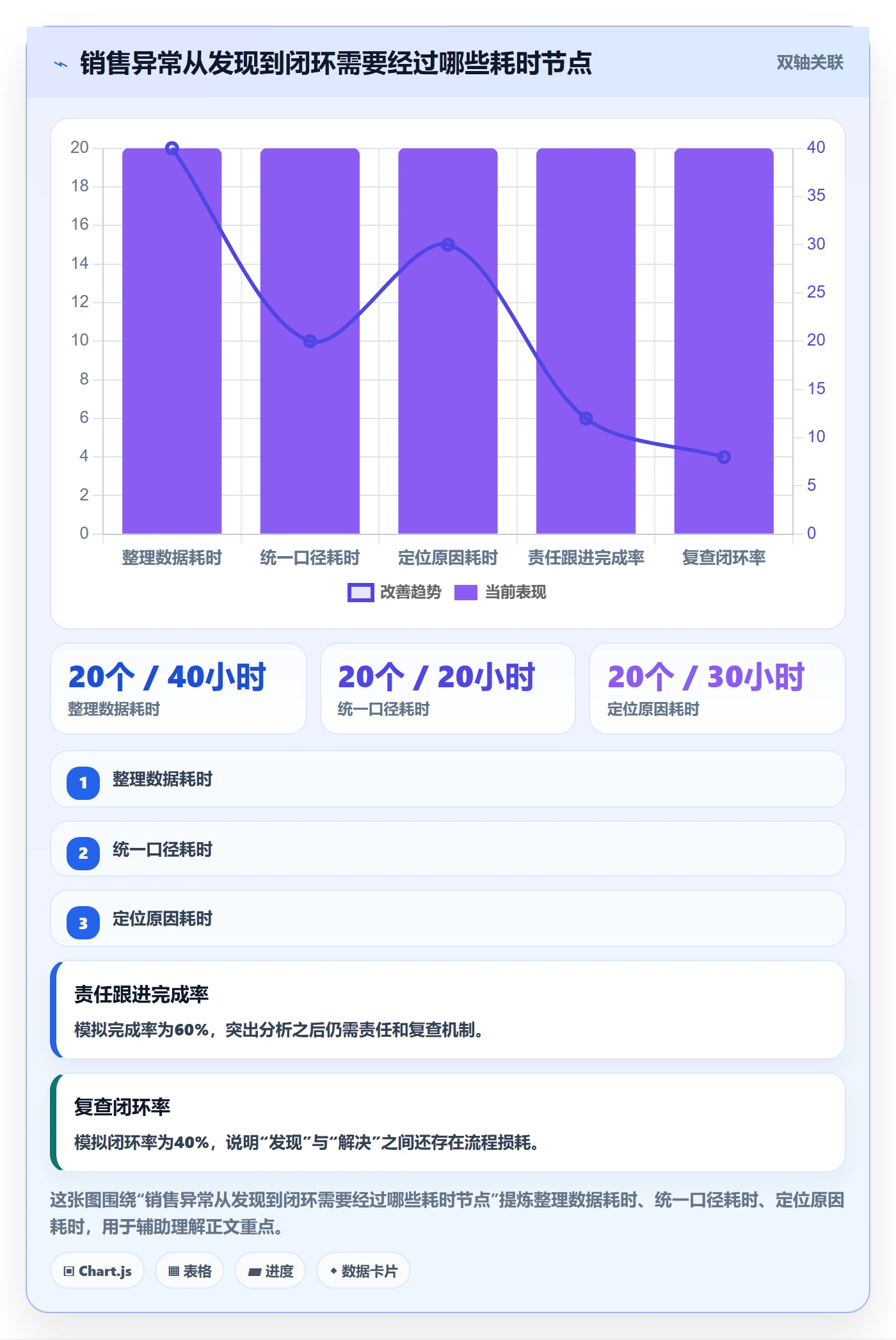The width and height of the screenshot is (896, 1340).
Task: Click the x-axis label 复查闭环率
Action: [724, 558]
